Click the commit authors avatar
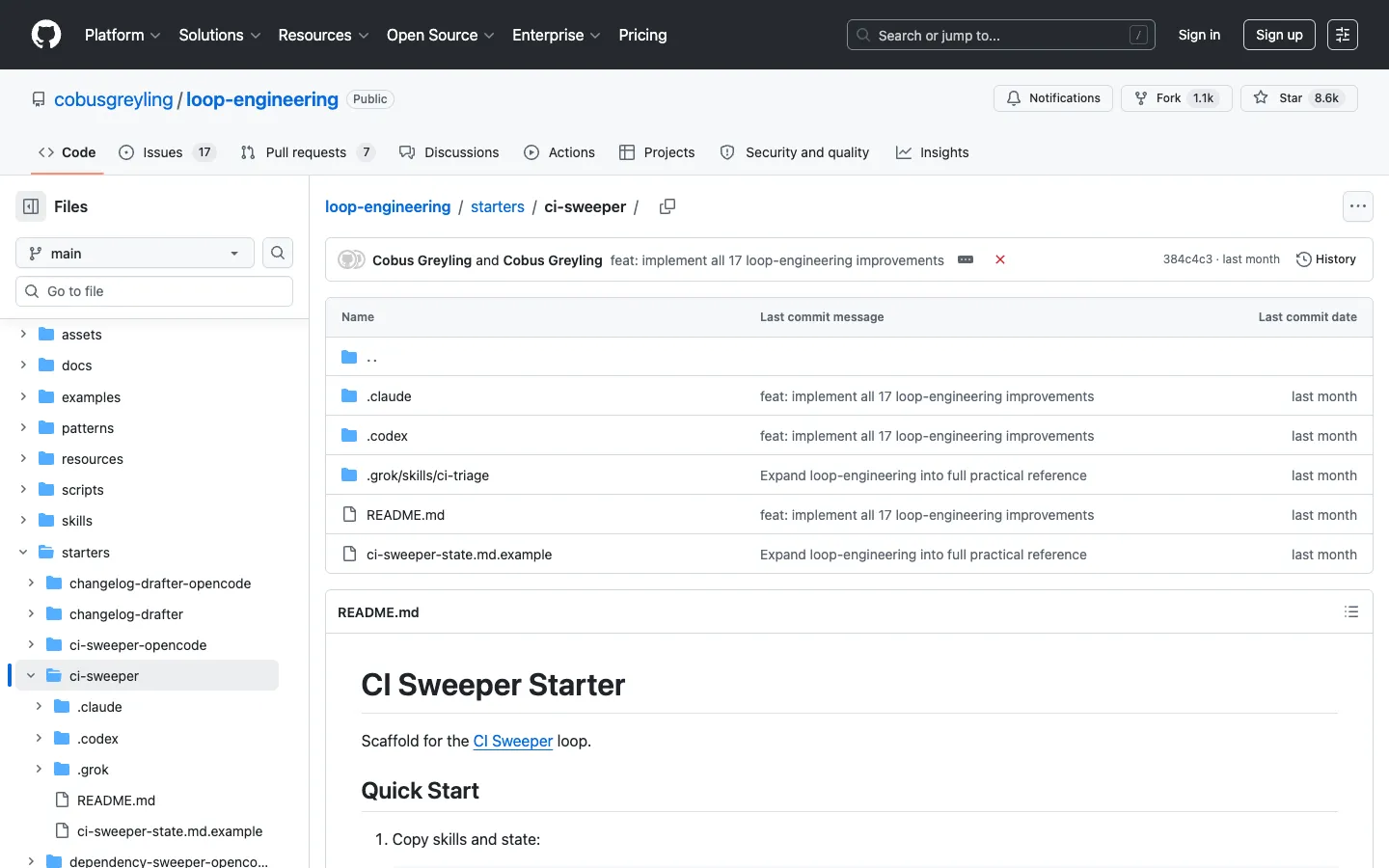The width and height of the screenshot is (1389, 868). point(351,259)
